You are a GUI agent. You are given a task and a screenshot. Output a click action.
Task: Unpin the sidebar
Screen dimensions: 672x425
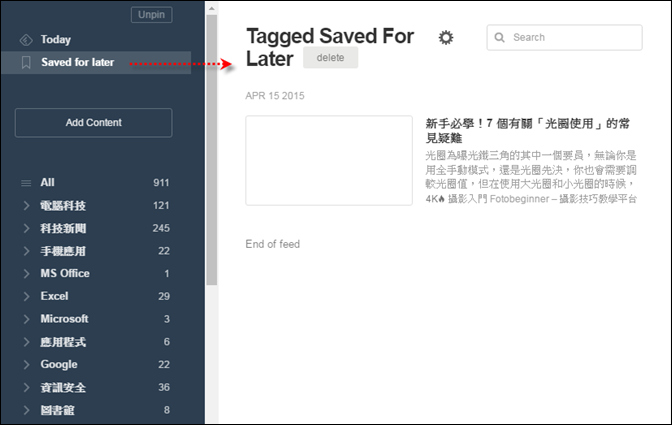coord(152,15)
